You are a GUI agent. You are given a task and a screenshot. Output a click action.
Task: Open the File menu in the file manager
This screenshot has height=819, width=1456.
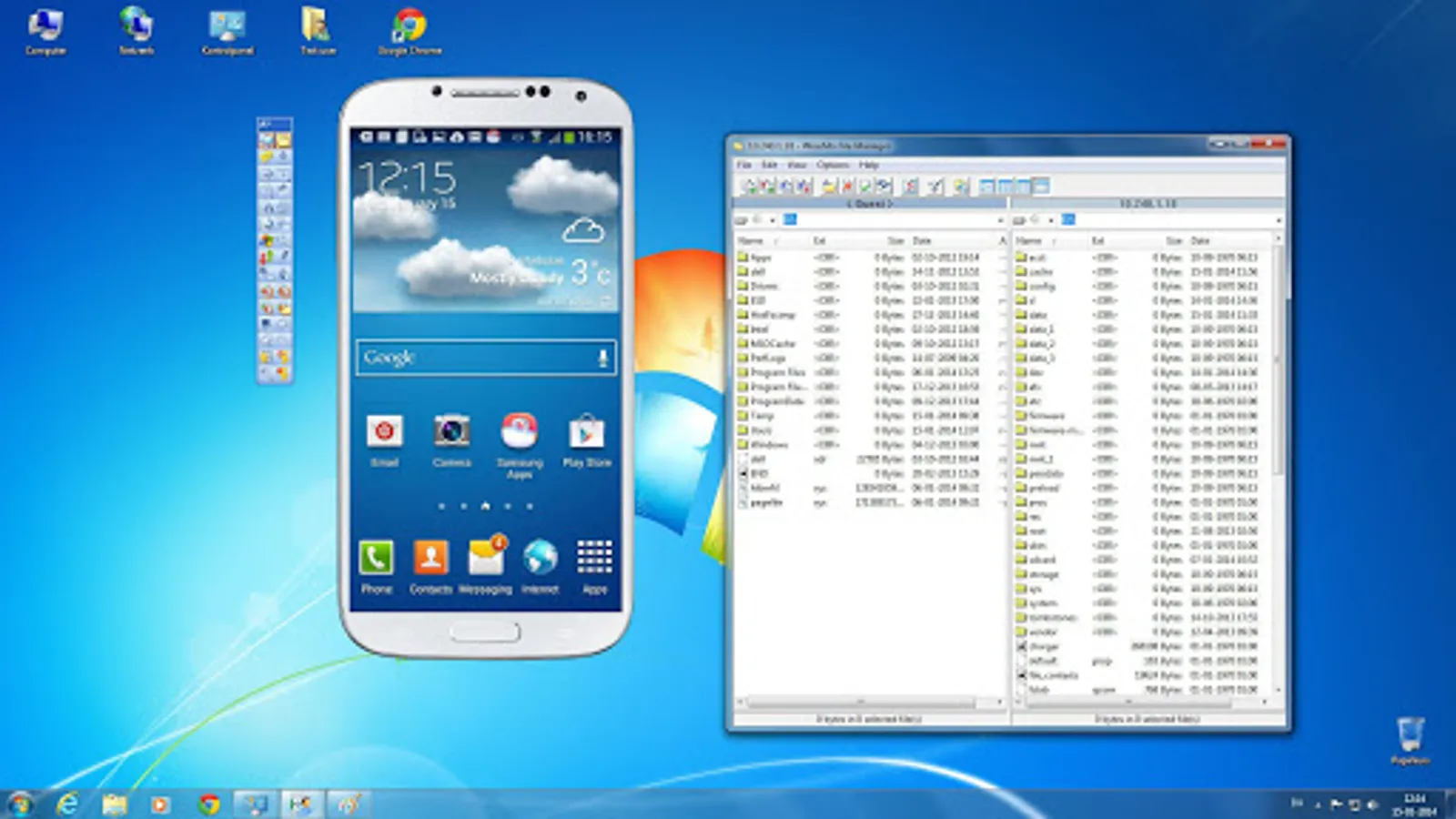[743, 165]
